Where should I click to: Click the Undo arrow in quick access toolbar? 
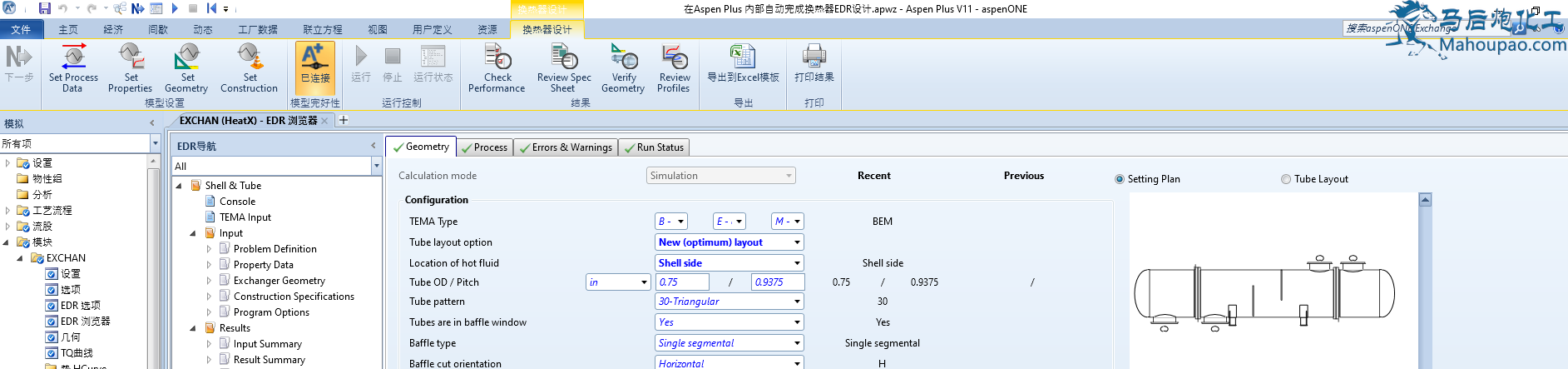pos(63,8)
